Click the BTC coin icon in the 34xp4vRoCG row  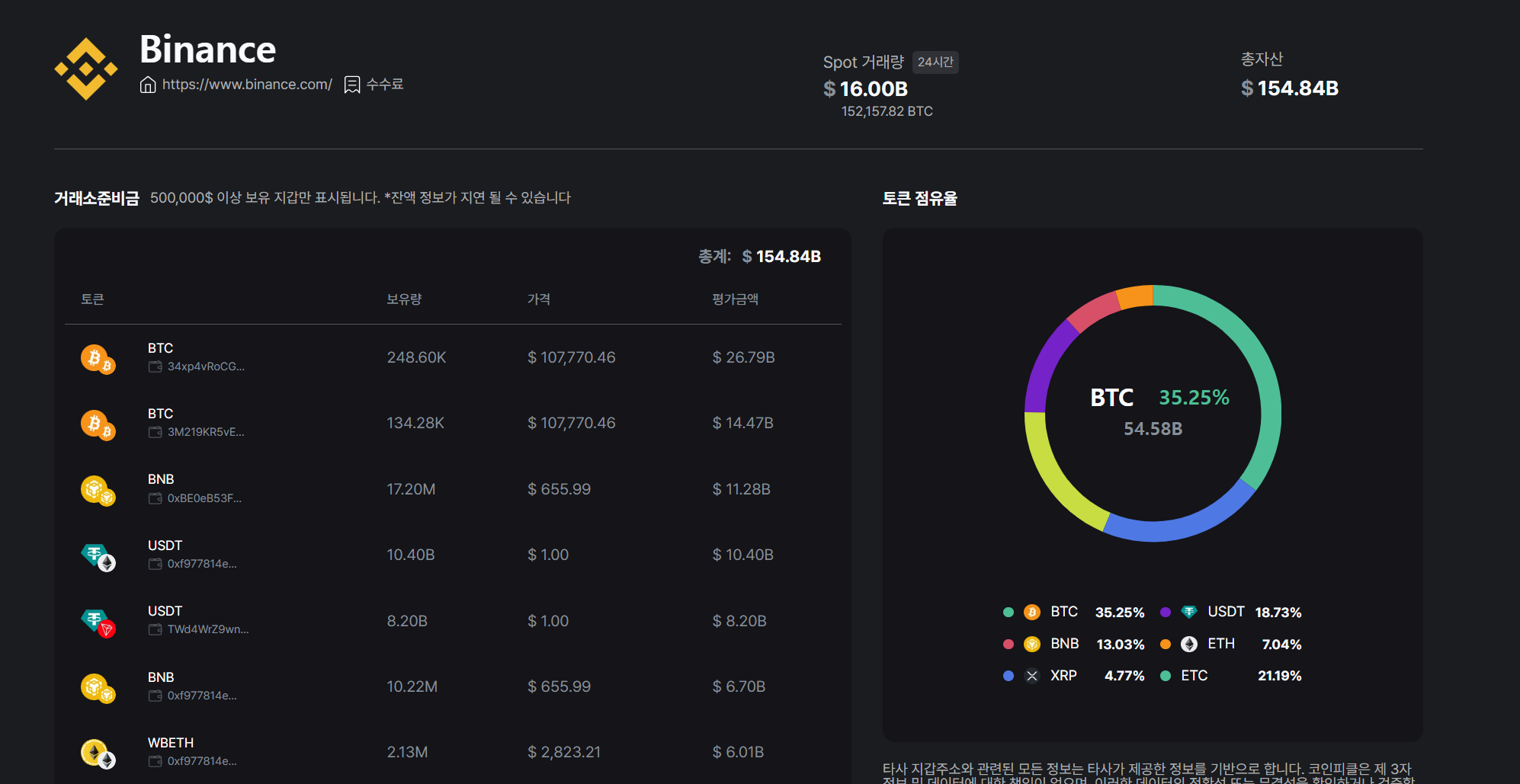[x=98, y=358]
